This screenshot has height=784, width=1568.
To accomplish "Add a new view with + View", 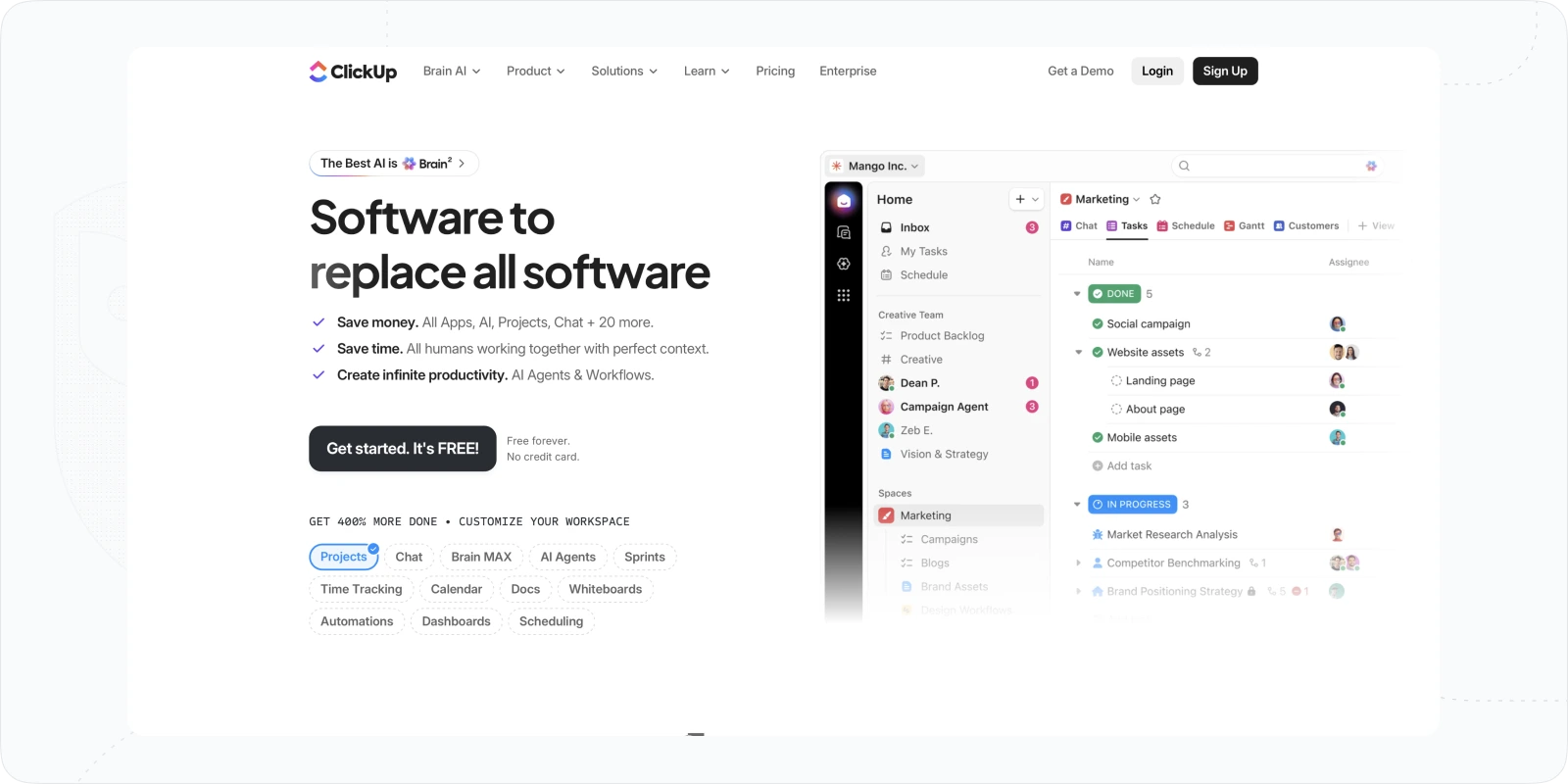I will pyautogui.click(x=1376, y=226).
